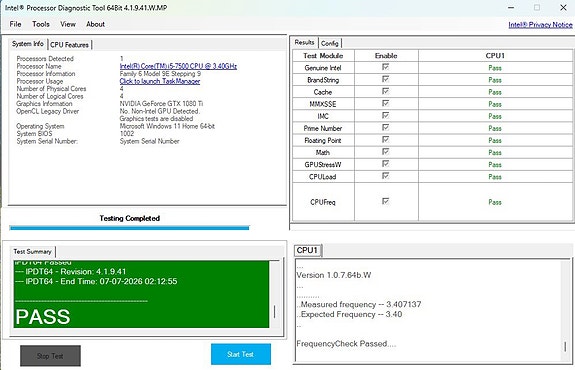Click the OpenCL Legacy Driver label
This screenshot has height=370, width=575.
(x=48, y=111)
